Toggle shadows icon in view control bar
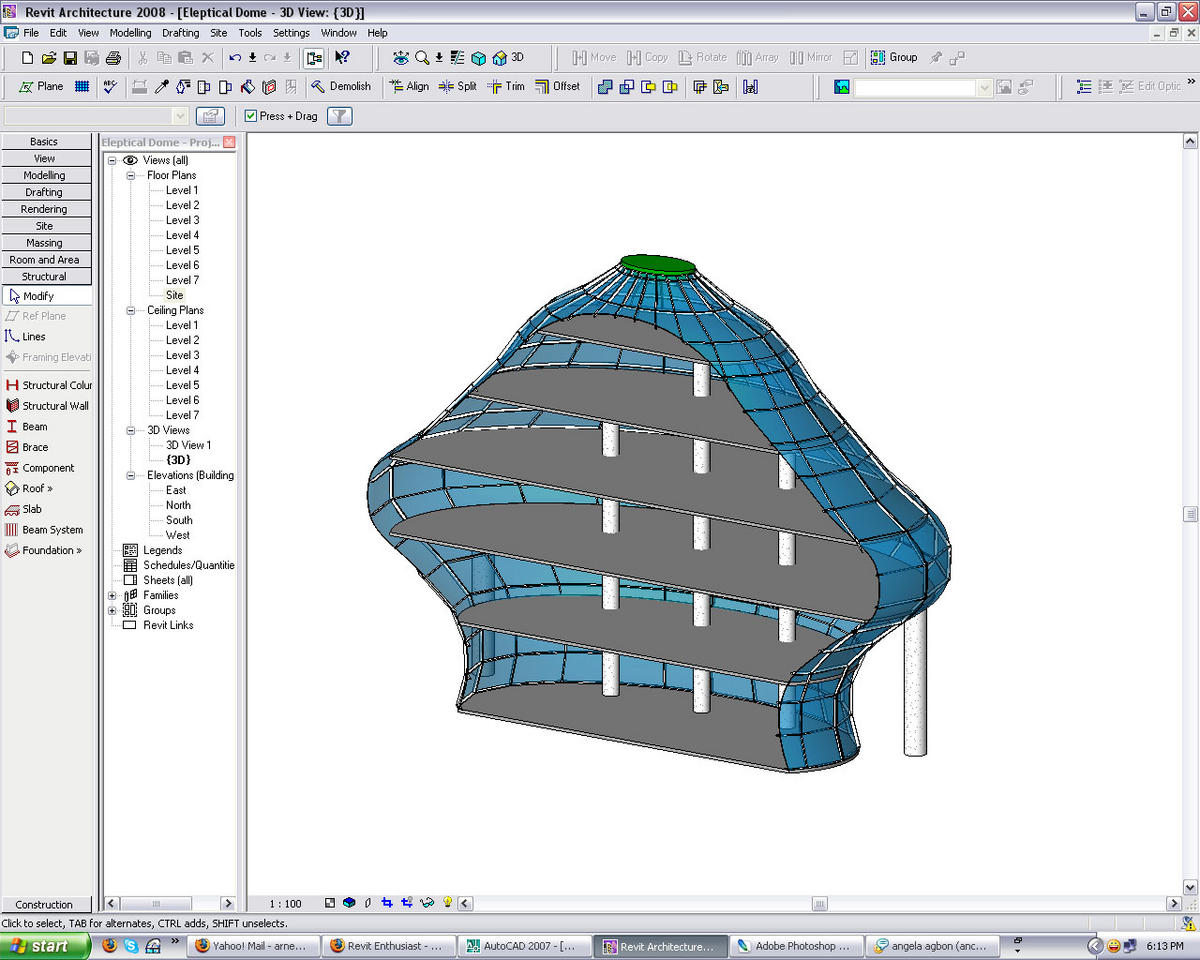 368,903
